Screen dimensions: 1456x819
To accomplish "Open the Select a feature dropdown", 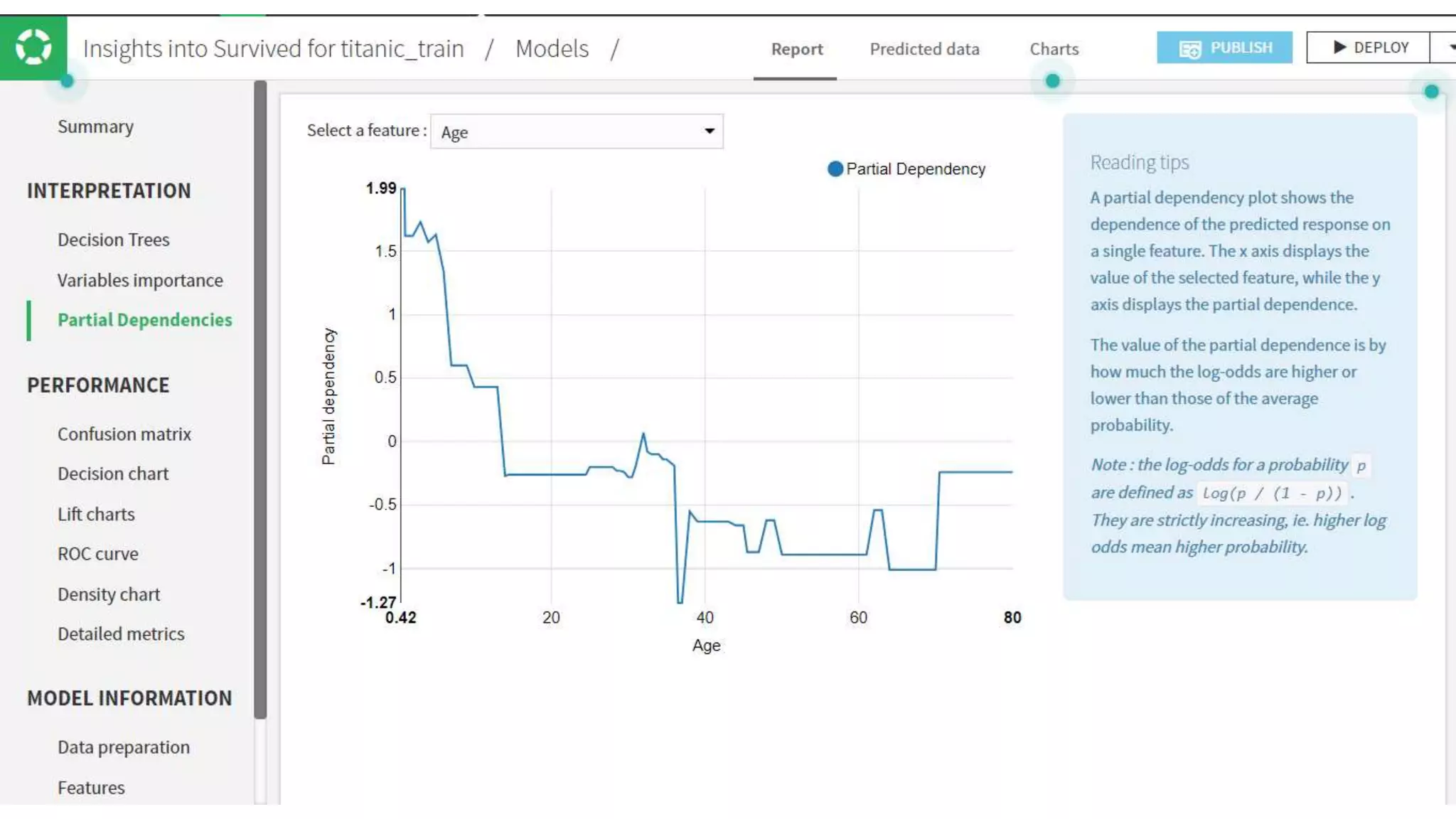I will click(x=576, y=132).
